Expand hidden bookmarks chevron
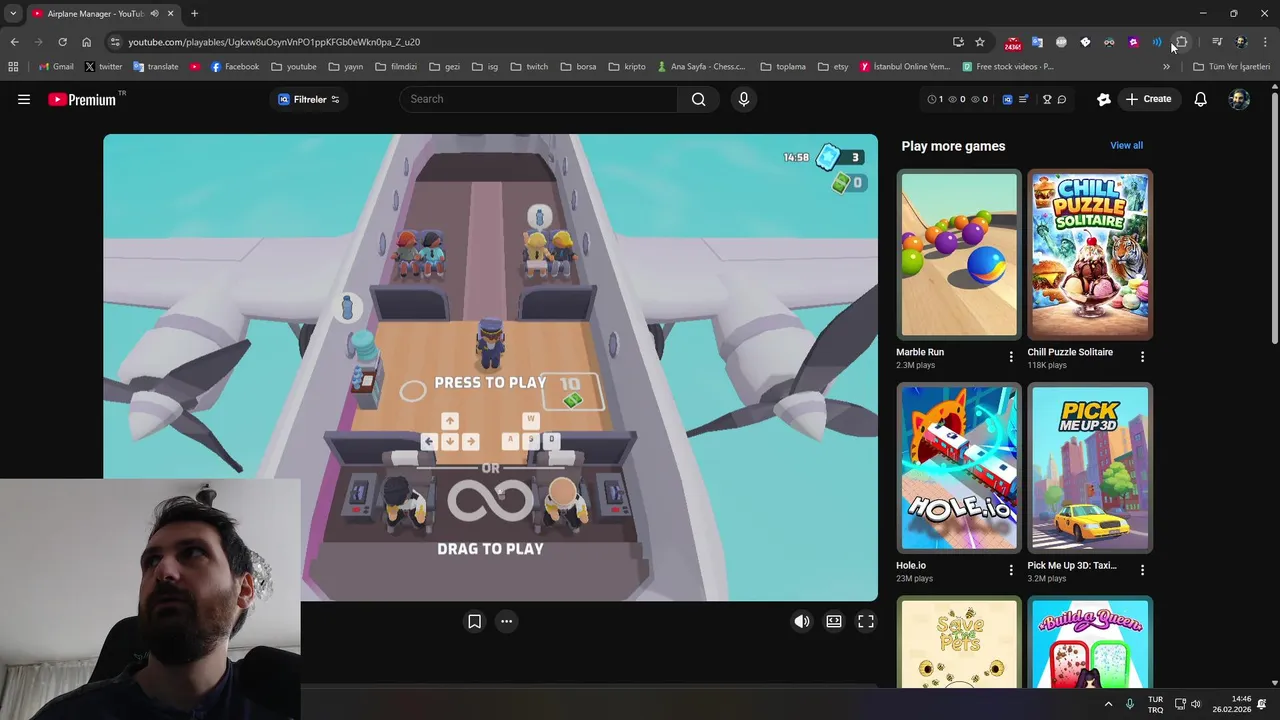This screenshot has width=1280, height=720. tap(1166, 67)
